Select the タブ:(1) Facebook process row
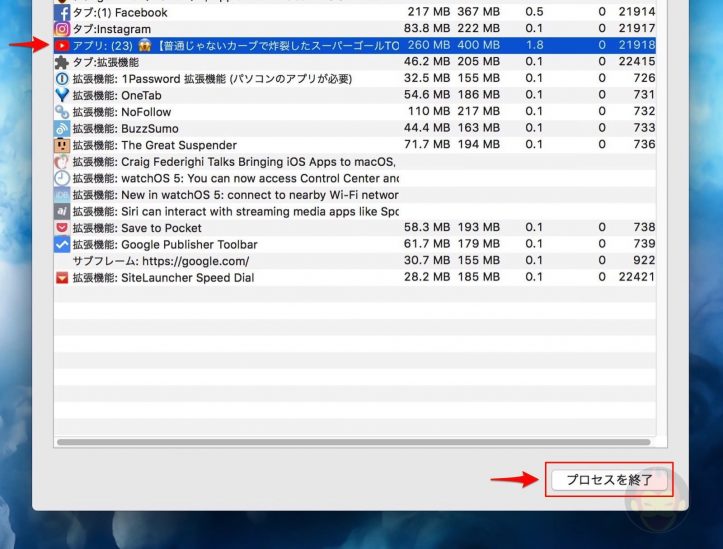Screen dimensions: 723x549 [355, 12]
